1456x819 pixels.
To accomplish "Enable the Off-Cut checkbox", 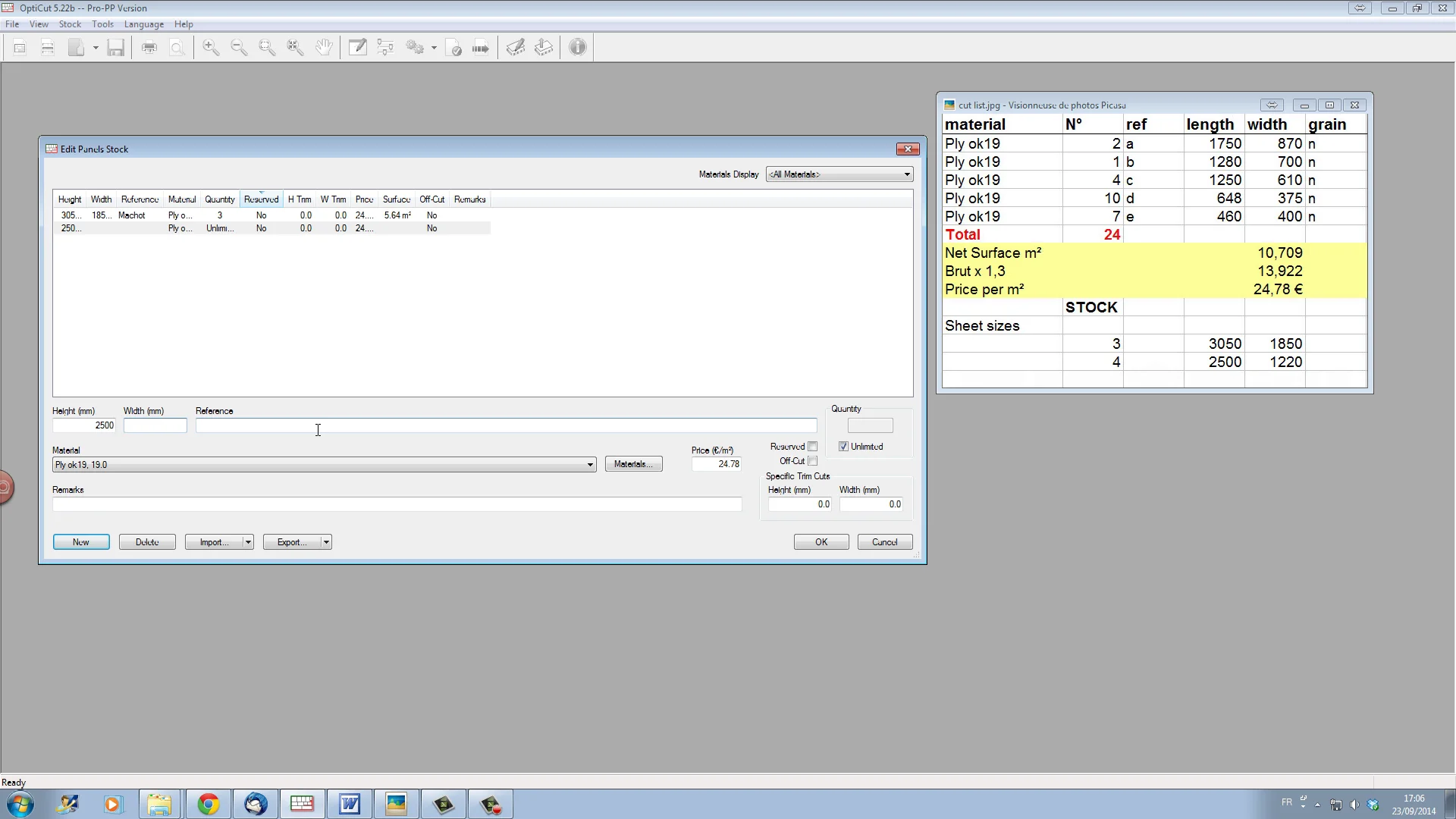I will pos(812,461).
